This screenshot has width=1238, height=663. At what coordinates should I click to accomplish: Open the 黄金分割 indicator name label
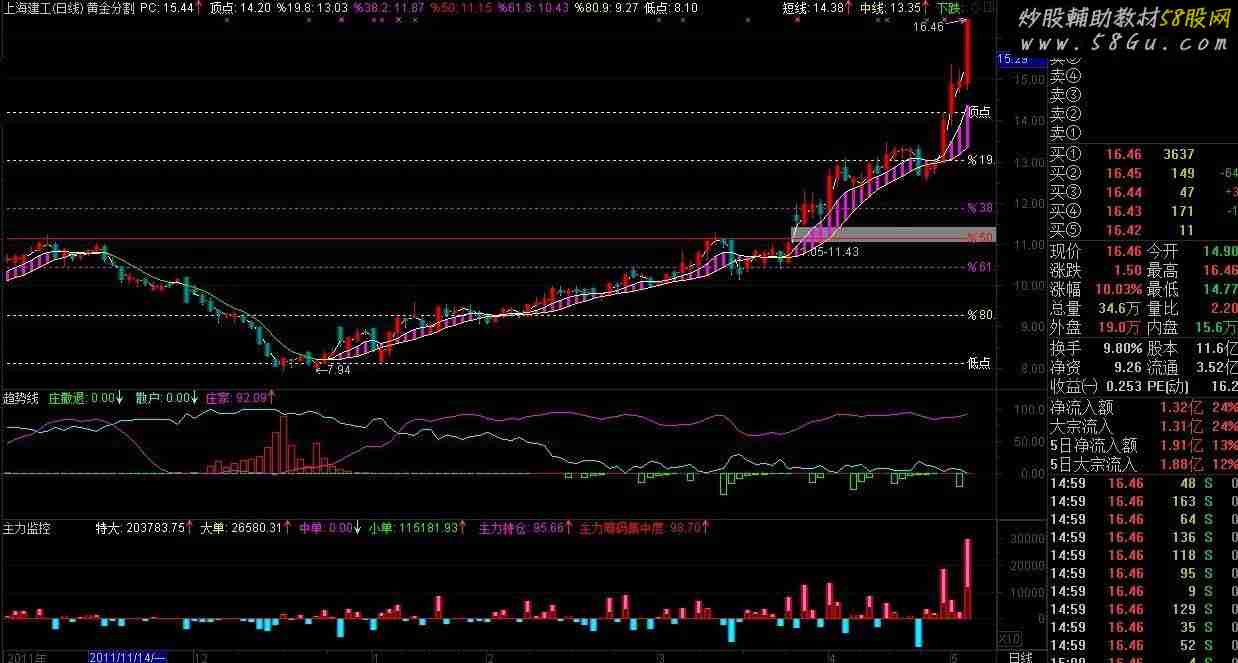click(110, 7)
